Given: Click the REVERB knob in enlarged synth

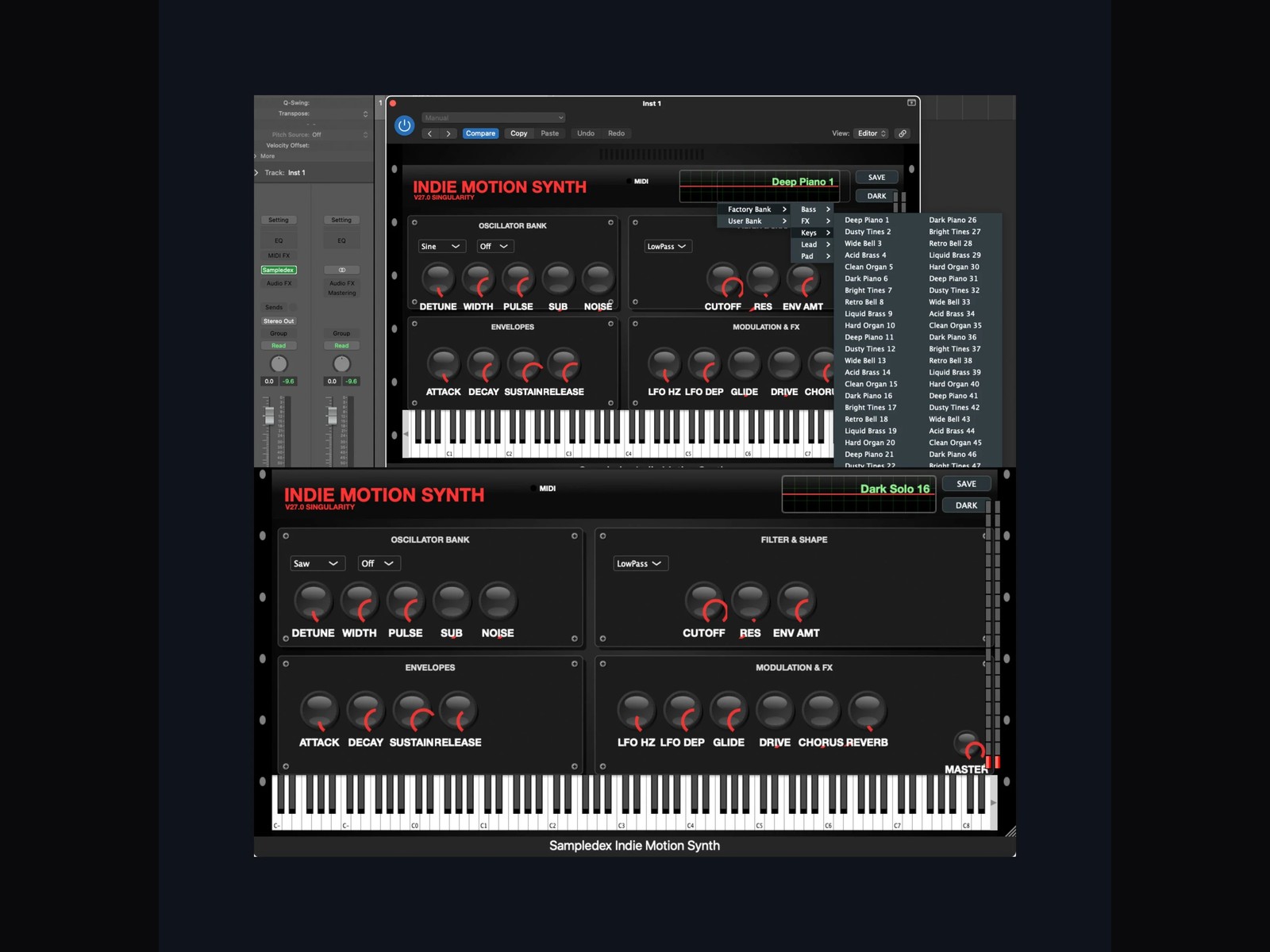Looking at the screenshot, I should coord(867,711).
